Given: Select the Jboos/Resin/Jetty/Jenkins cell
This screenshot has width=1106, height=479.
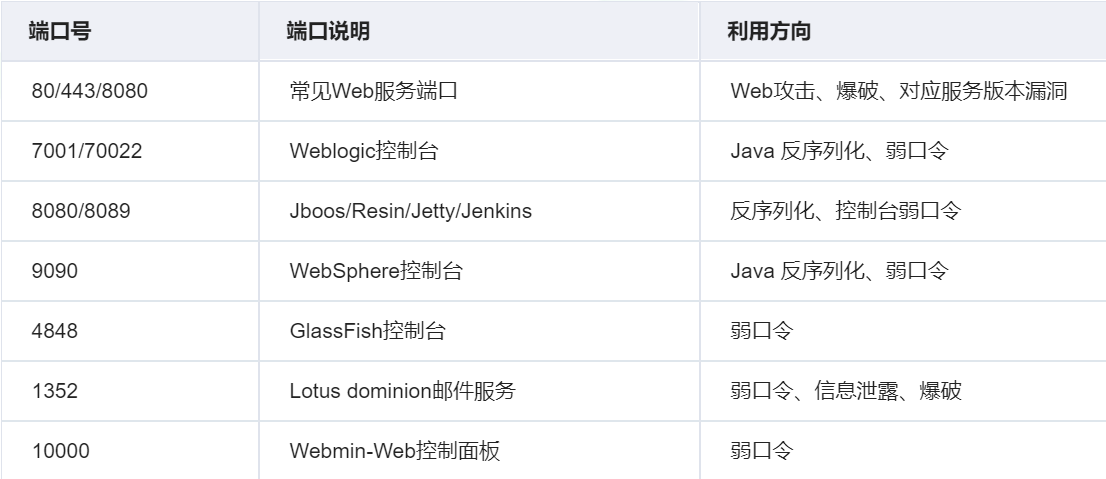Looking at the screenshot, I should pyautogui.click(x=479, y=211).
